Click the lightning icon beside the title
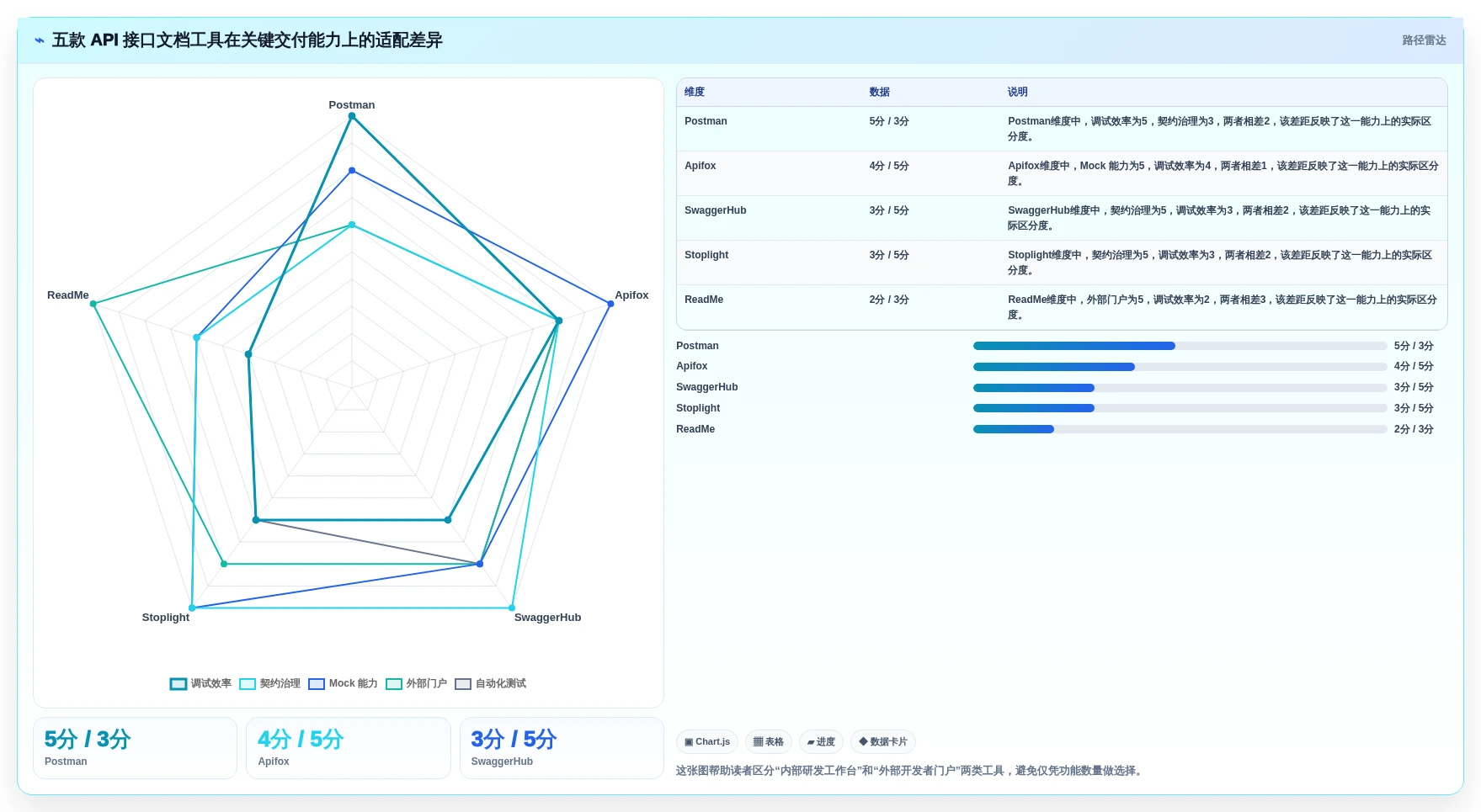Image resolution: width=1481 pixels, height=812 pixels. click(x=40, y=40)
